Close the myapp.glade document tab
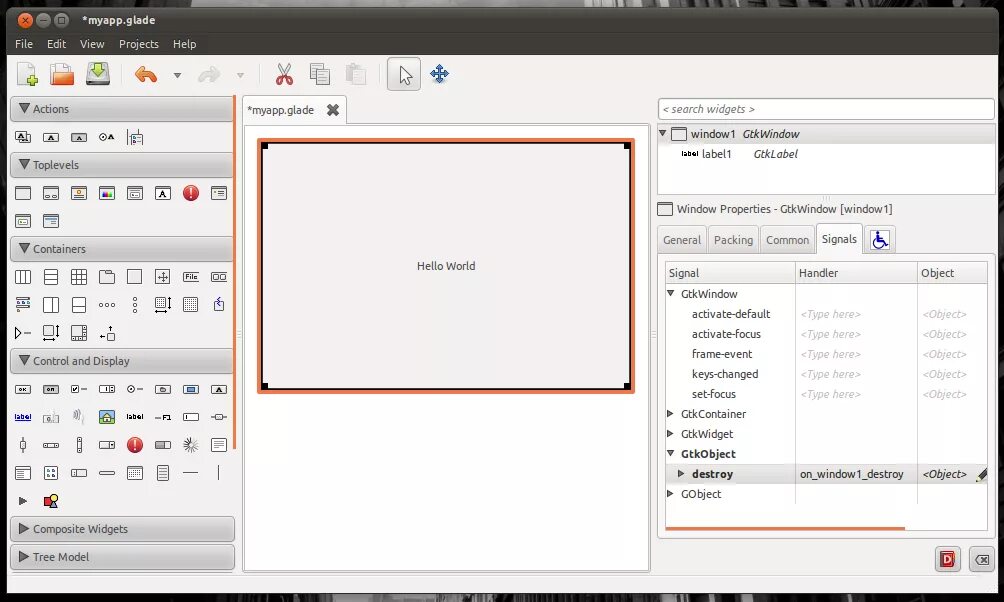Viewport: 1004px width, 602px height. (333, 110)
